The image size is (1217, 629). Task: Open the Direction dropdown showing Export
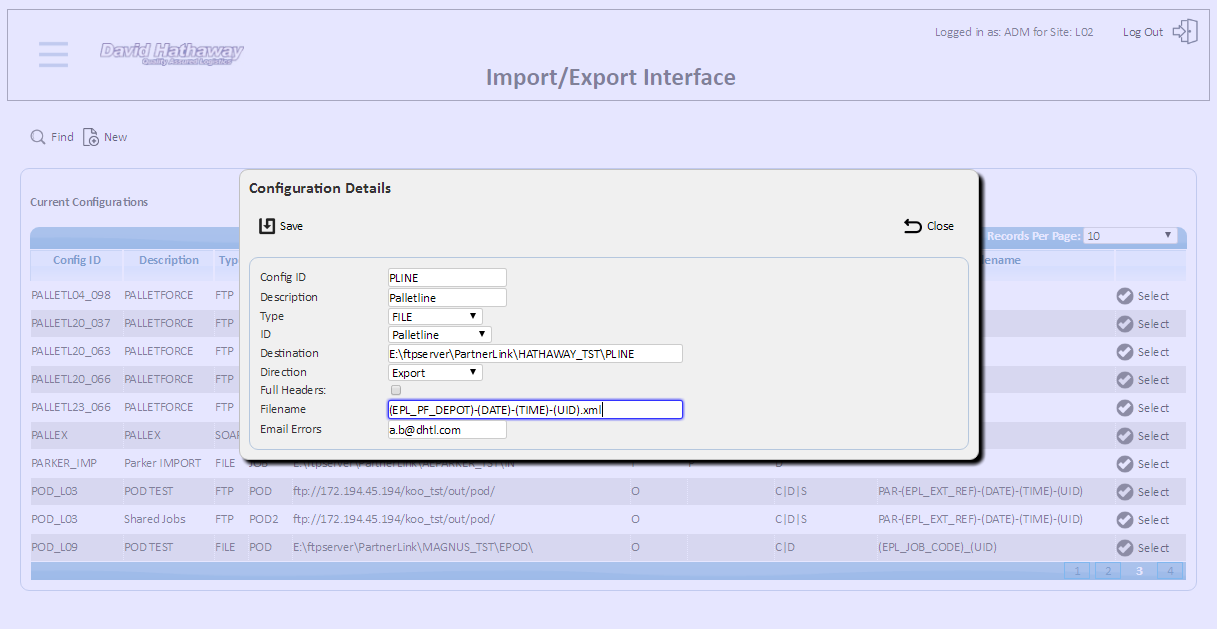[435, 372]
